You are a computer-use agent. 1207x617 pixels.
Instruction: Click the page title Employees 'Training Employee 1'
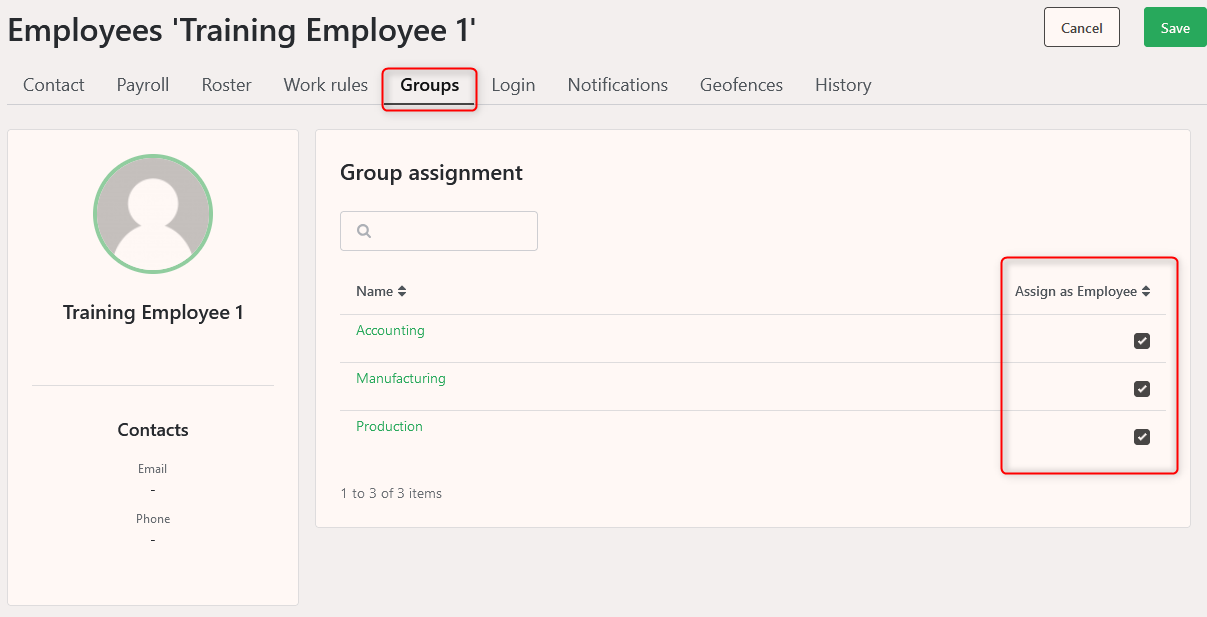click(242, 30)
